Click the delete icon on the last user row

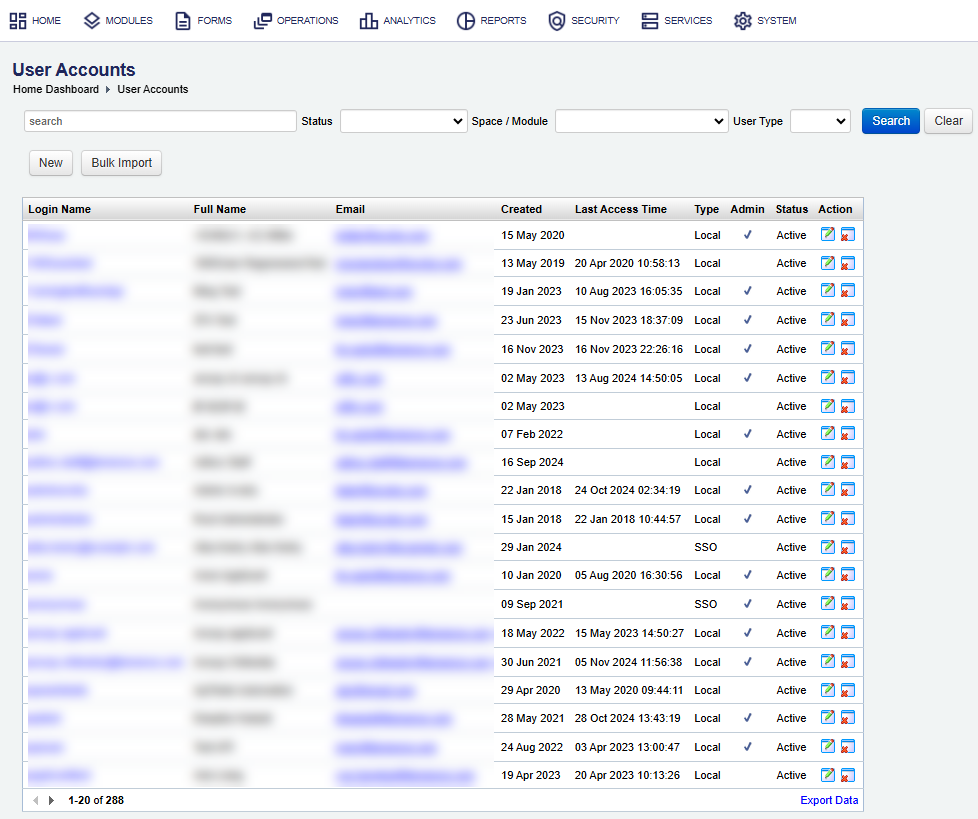(847, 774)
